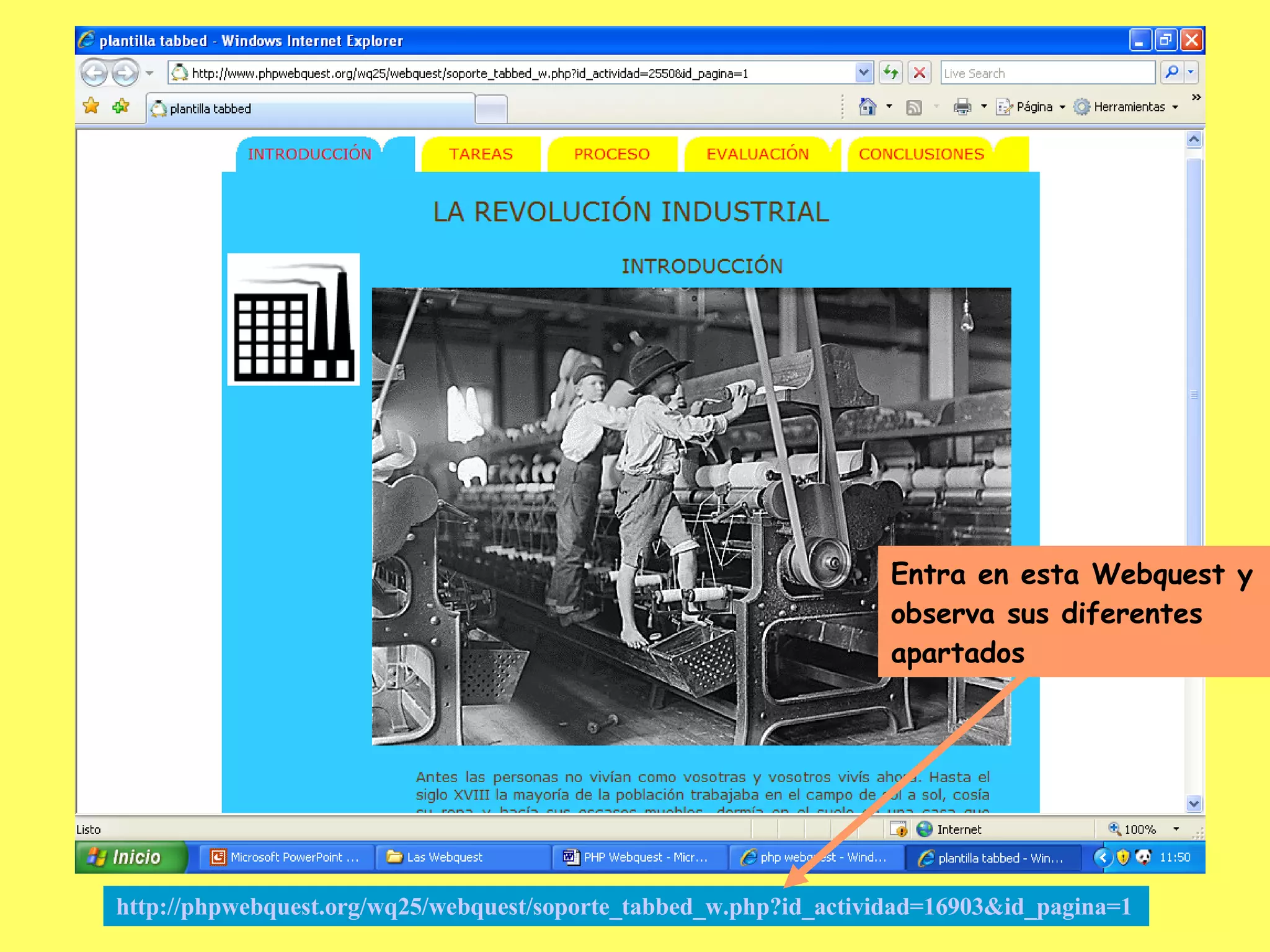Click the search magnifier icon
The height and width of the screenshot is (952, 1270).
tap(1171, 73)
